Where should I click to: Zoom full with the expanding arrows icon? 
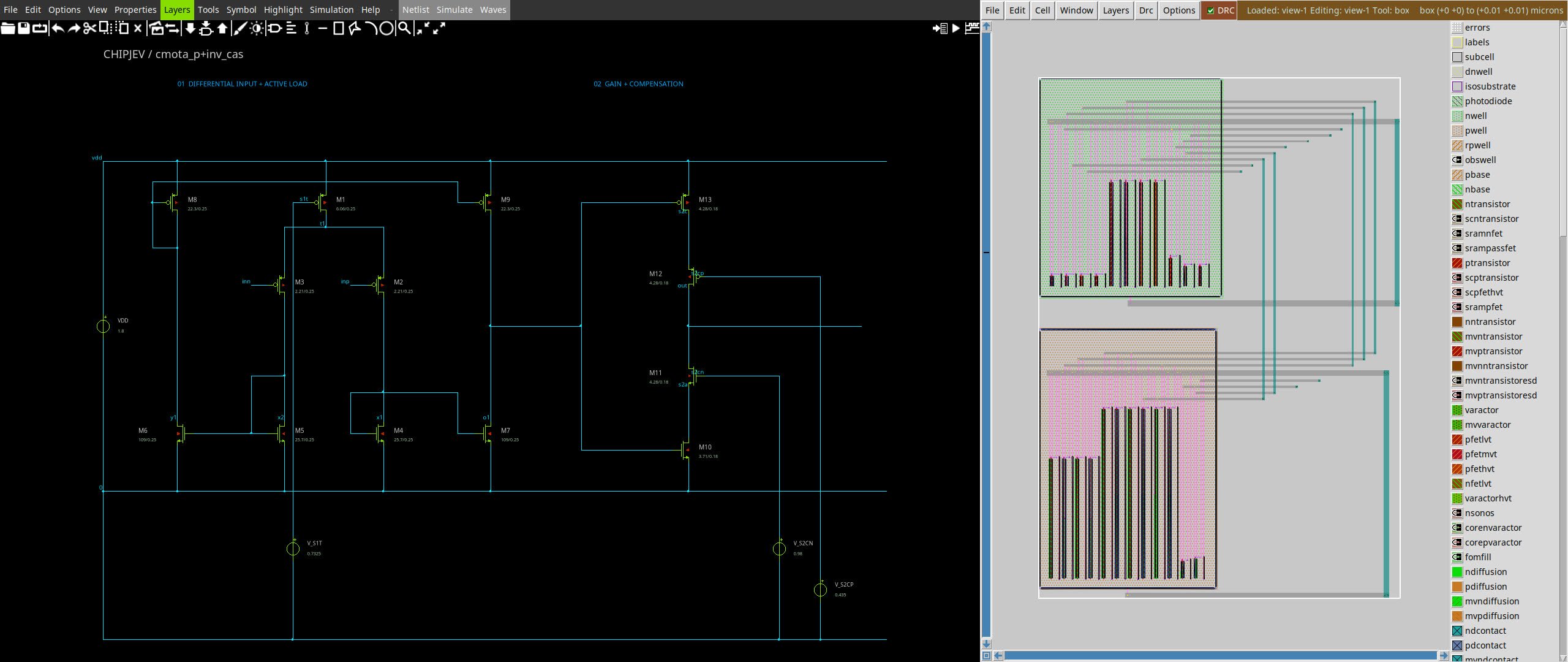439,28
